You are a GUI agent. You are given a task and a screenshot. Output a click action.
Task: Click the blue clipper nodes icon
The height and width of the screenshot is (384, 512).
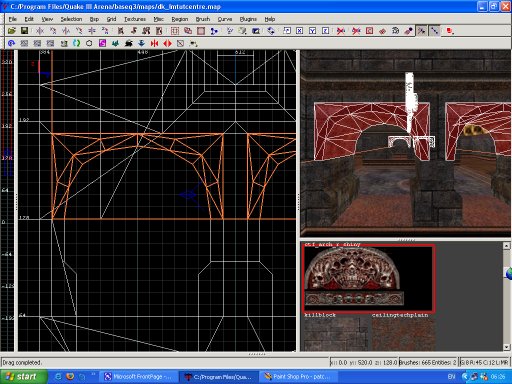coord(214,31)
